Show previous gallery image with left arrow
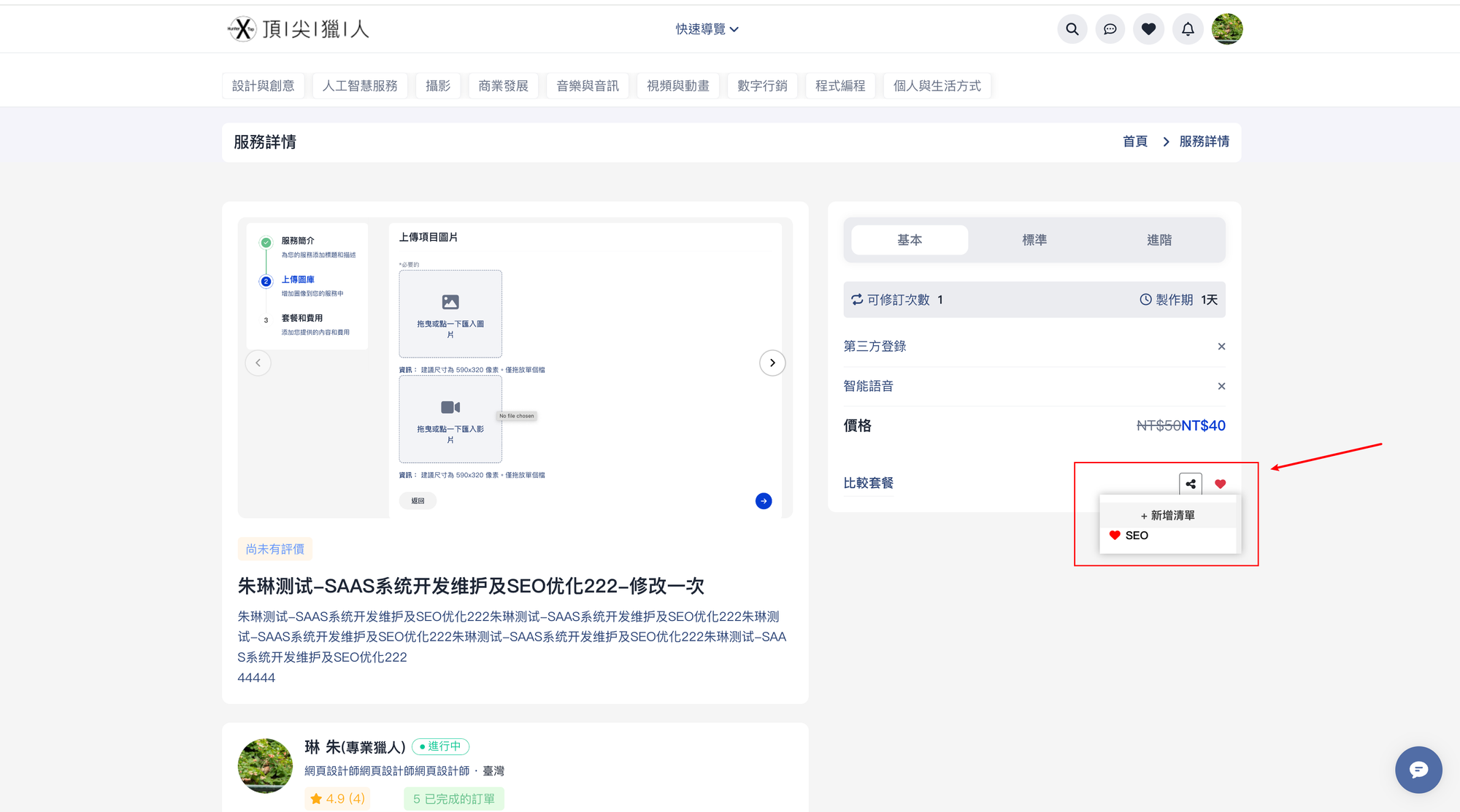1460x812 pixels. click(x=258, y=363)
